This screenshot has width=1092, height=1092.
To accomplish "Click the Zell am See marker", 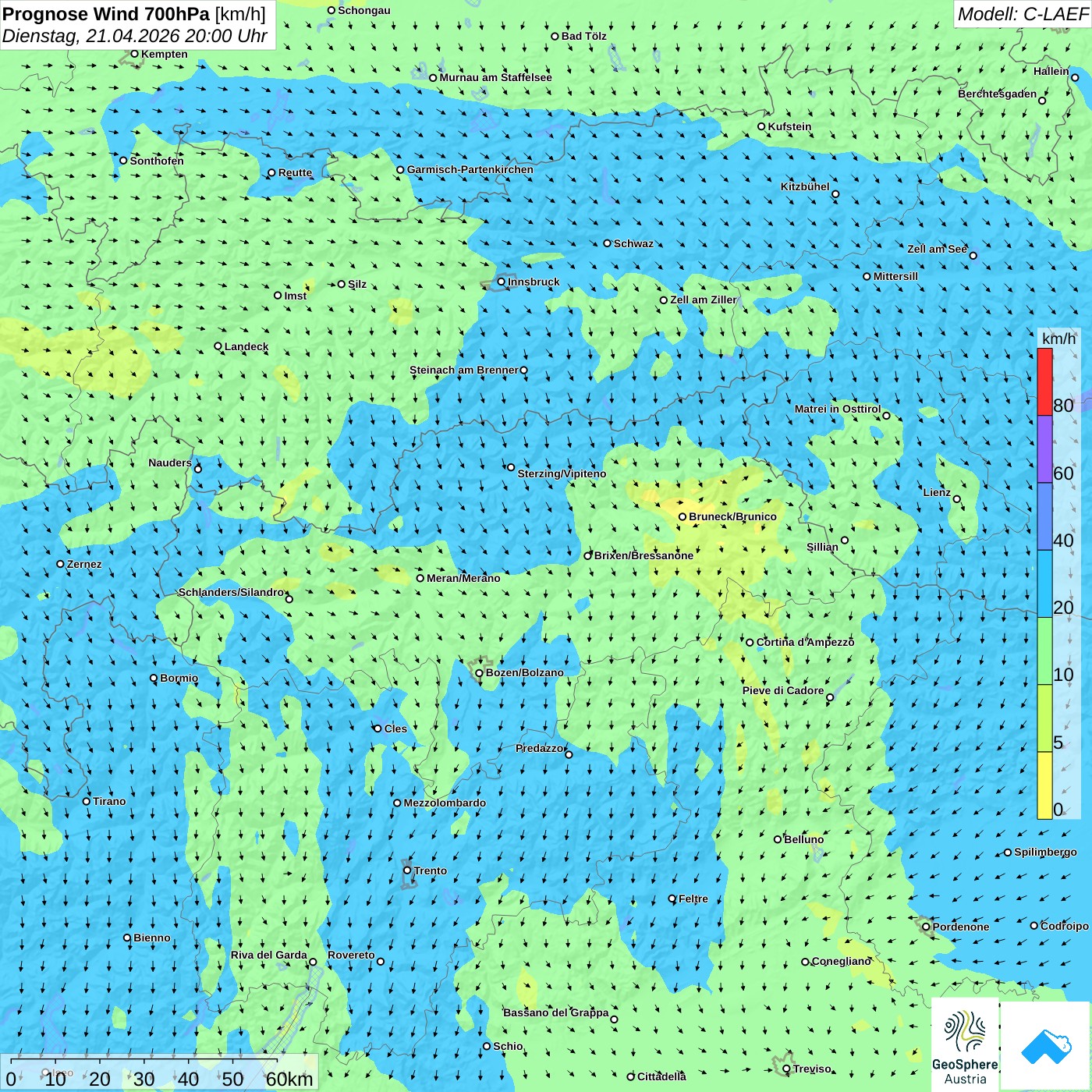I will click(x=973, y=255).
